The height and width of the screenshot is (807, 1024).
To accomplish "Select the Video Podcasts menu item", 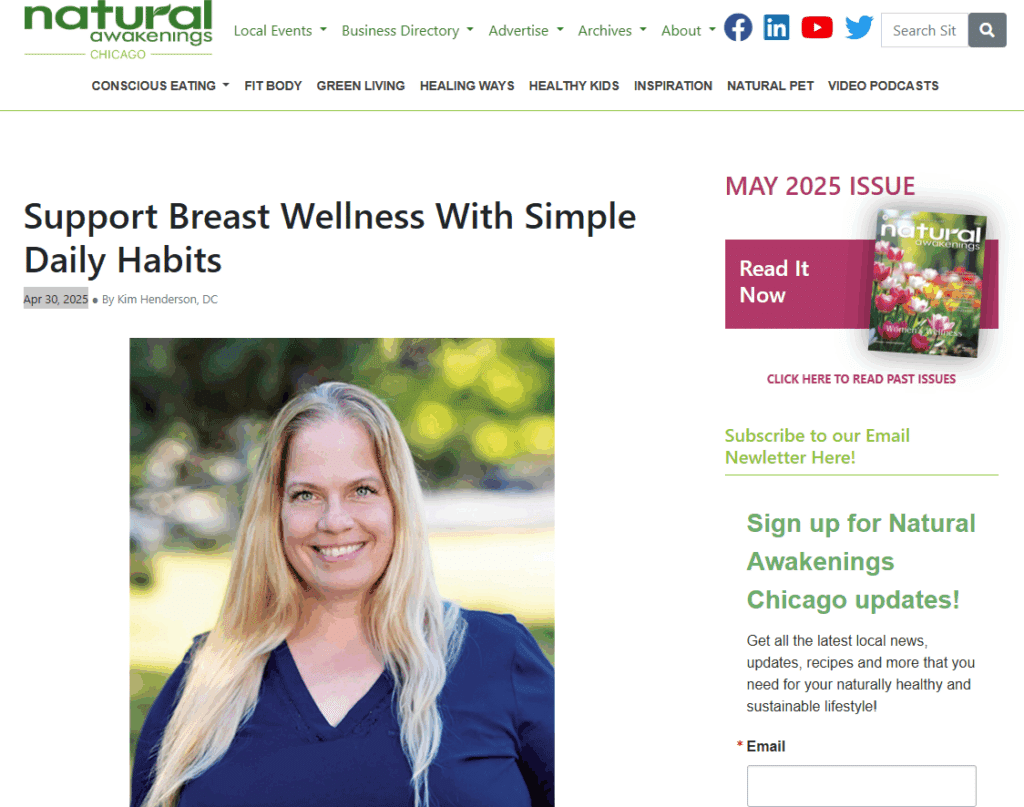I will [x=883, y=86].
